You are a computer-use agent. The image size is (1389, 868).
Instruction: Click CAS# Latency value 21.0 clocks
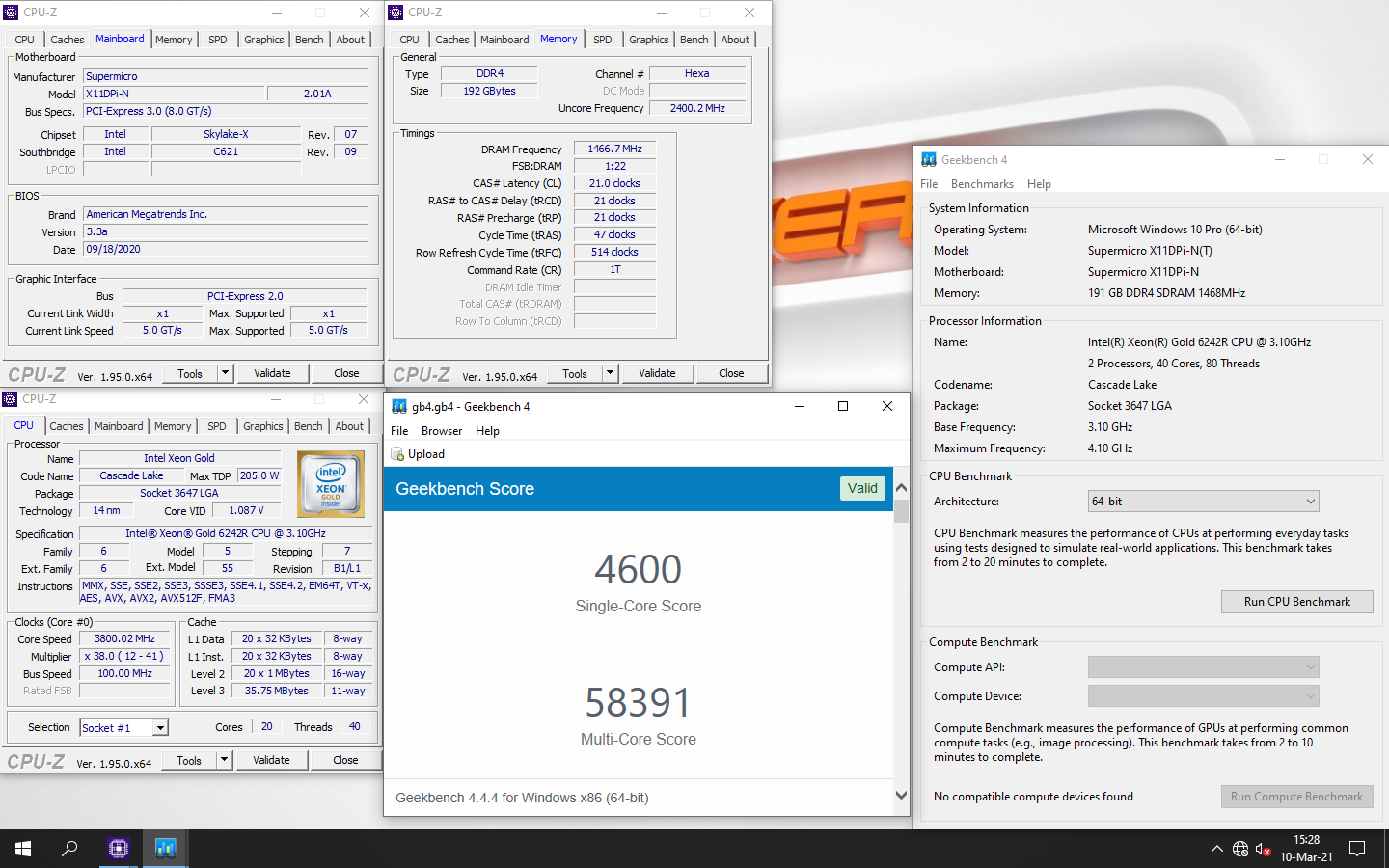click(615, 183)
